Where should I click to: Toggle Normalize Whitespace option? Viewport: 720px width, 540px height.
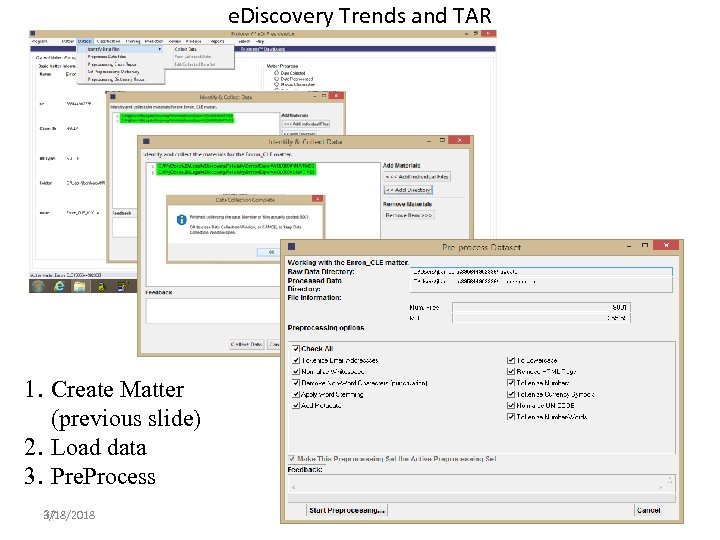pos(296,371)
